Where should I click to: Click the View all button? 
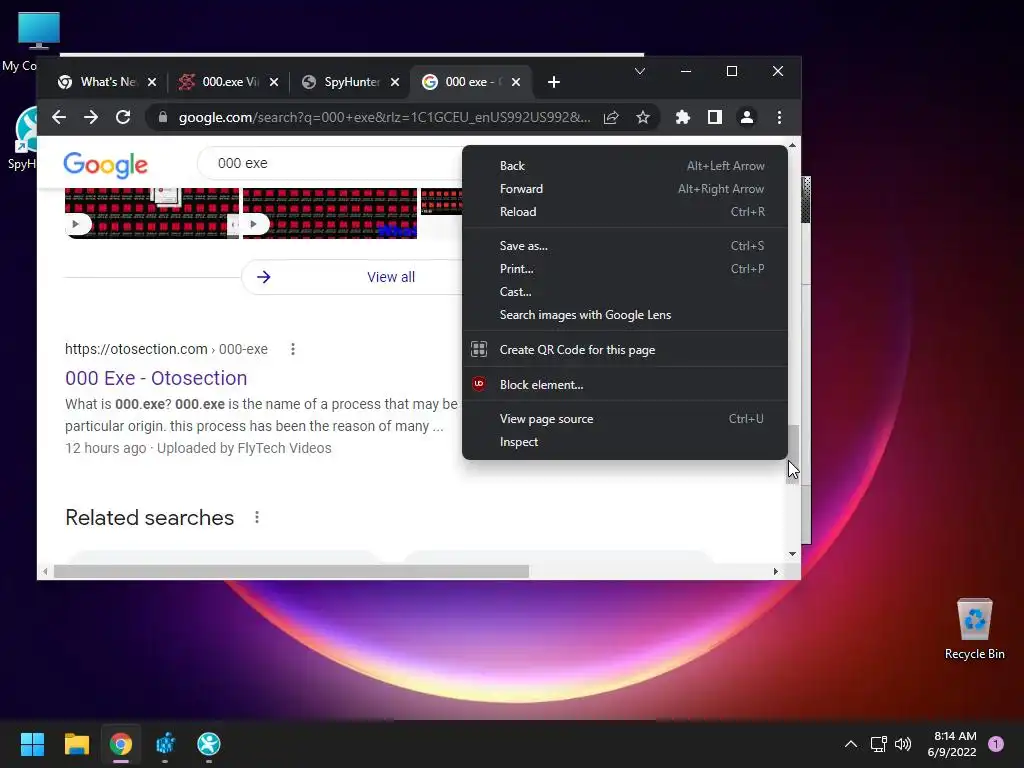click(x=353, y=277)
